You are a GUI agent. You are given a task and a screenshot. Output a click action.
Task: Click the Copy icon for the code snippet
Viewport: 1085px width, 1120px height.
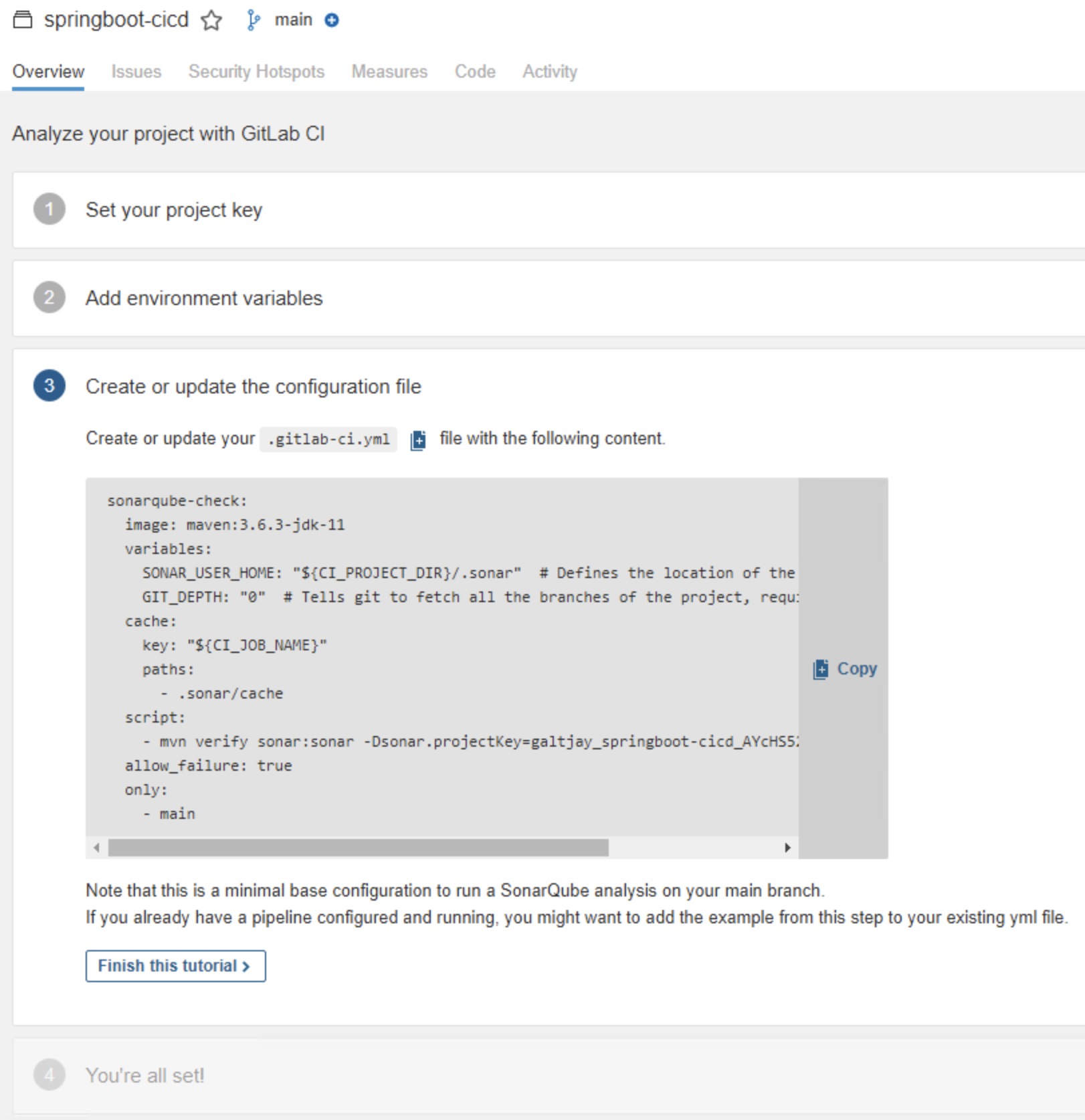(820, 669)
